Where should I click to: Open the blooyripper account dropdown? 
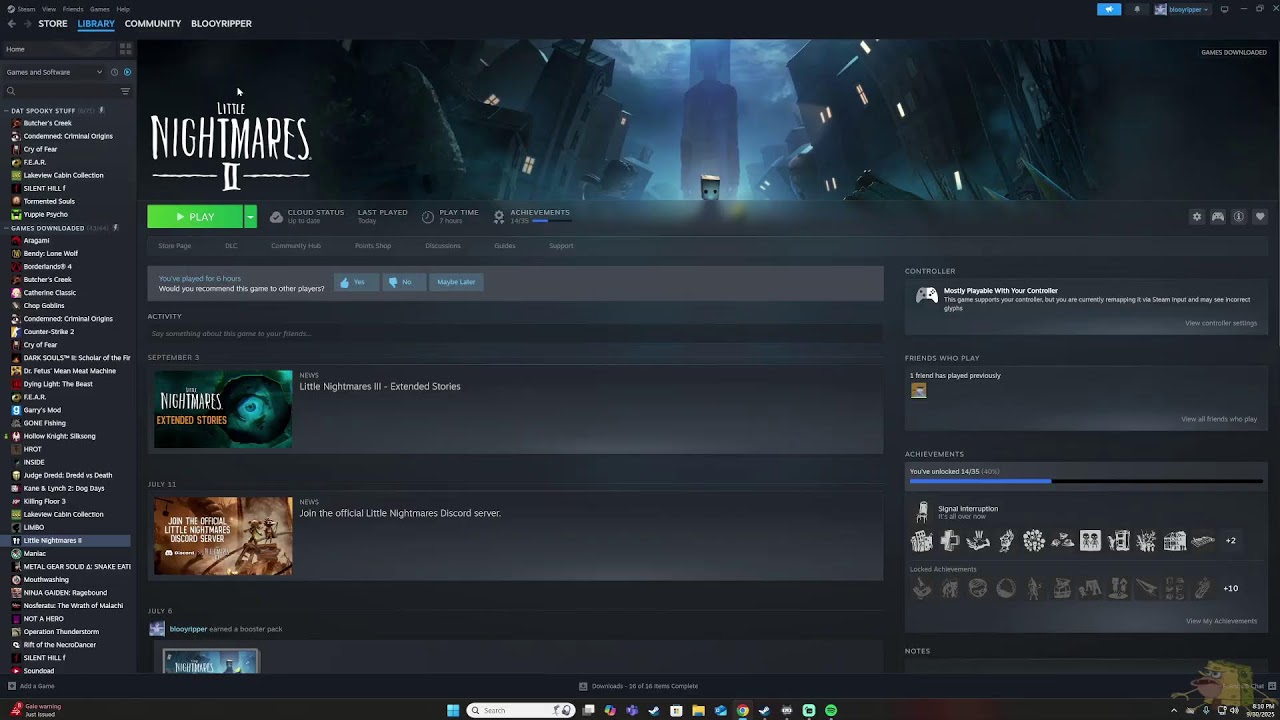click(x=1182, y=9)
